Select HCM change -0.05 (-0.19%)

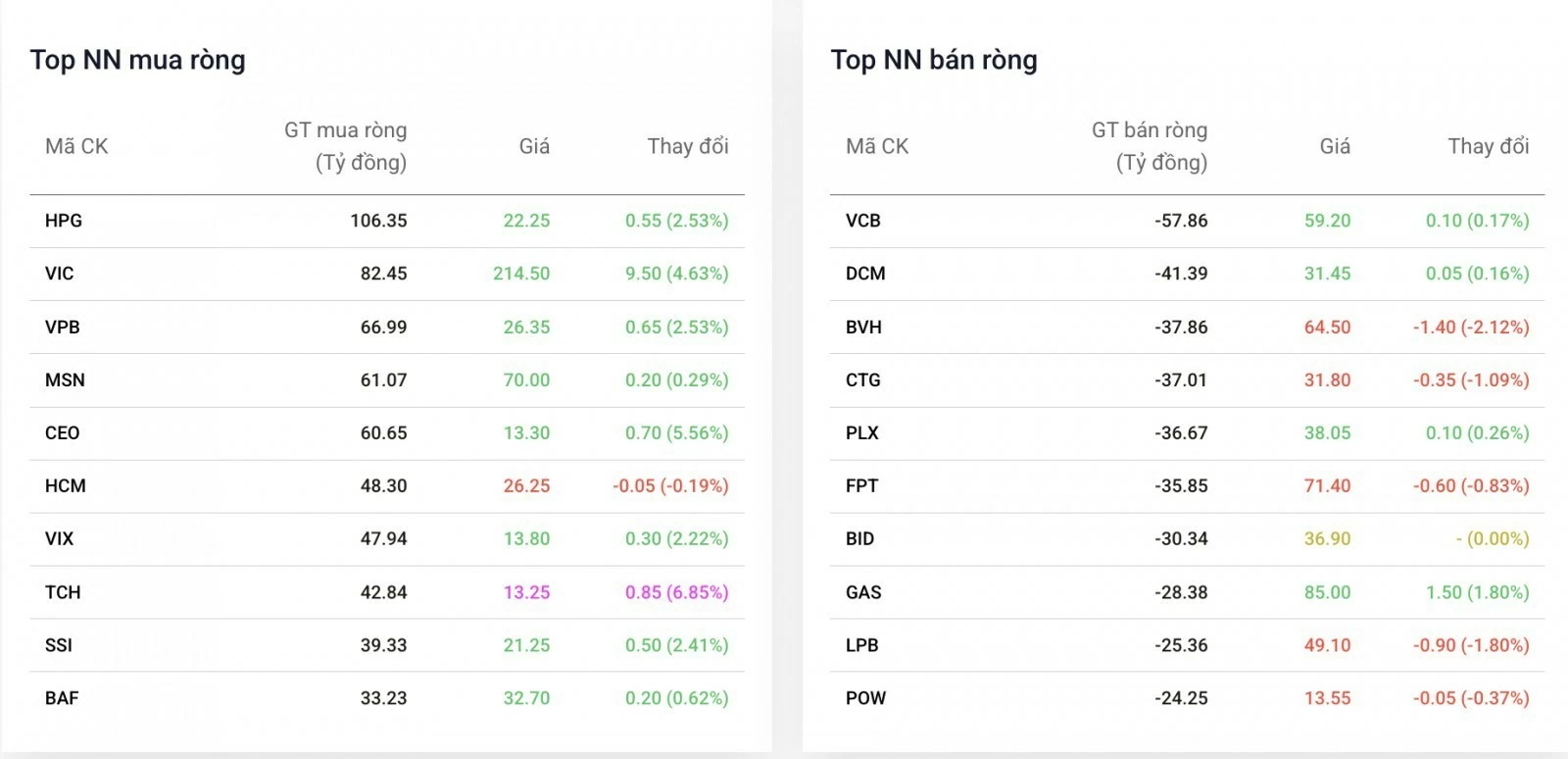tap(671, 485)
